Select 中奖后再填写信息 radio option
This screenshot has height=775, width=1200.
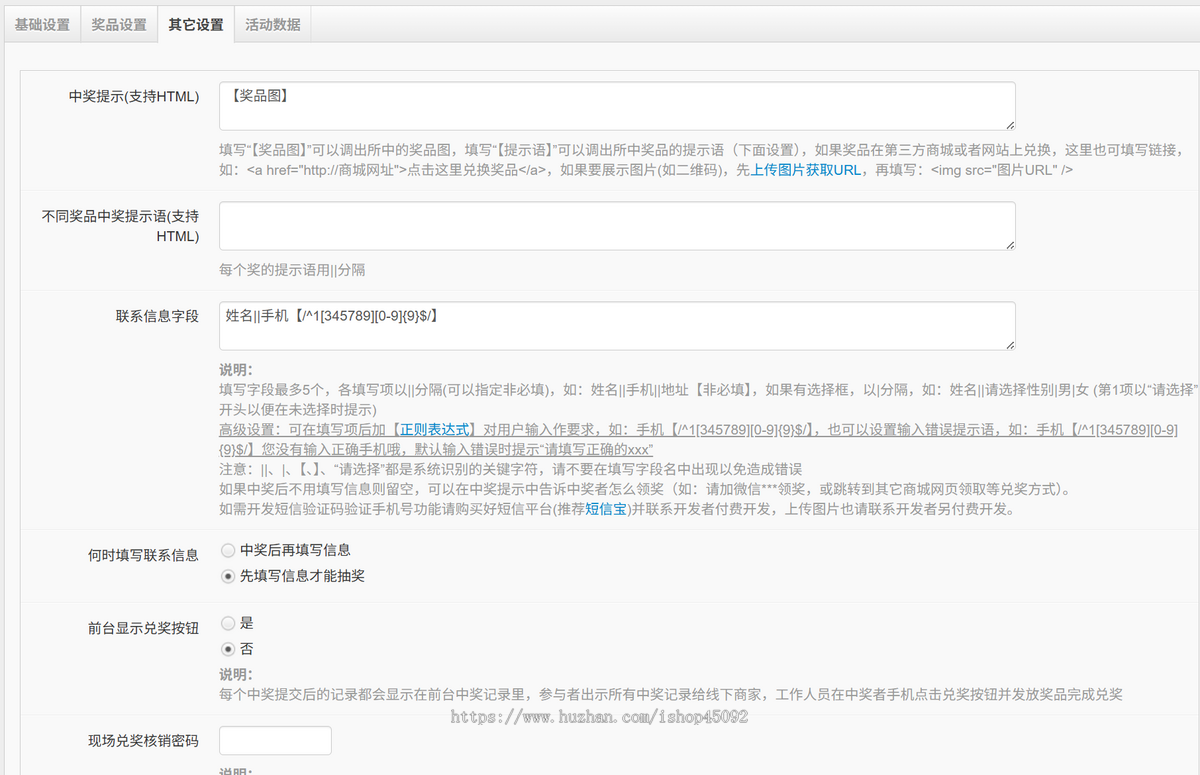coord(228,550)
